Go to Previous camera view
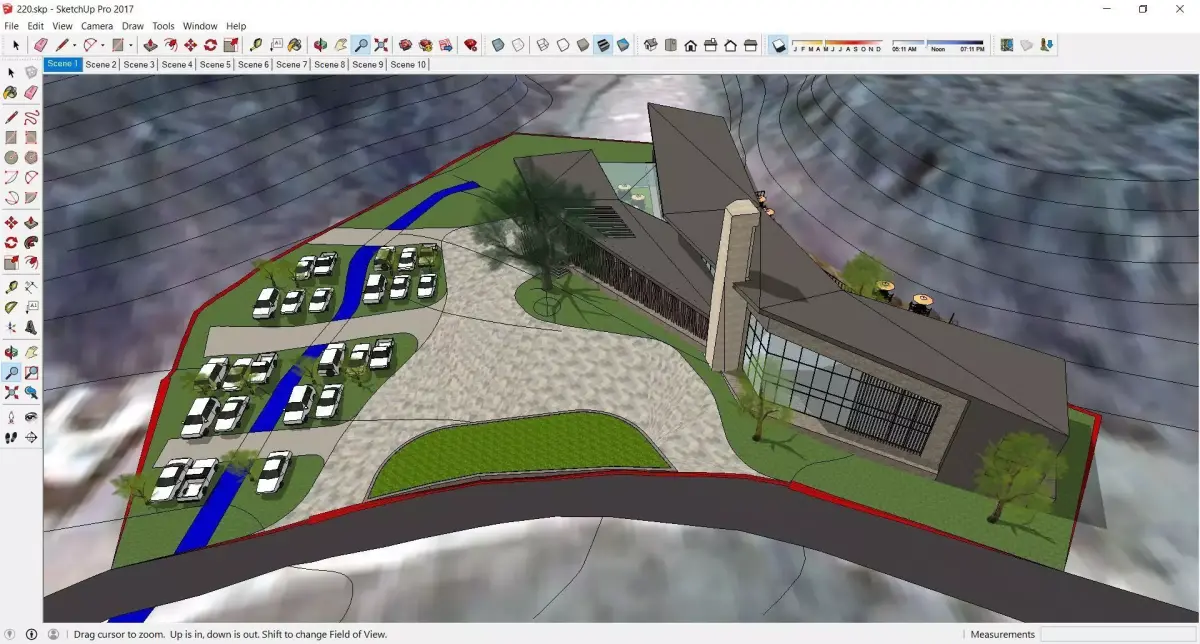The image size is (1200, 644). coord(30,392)
